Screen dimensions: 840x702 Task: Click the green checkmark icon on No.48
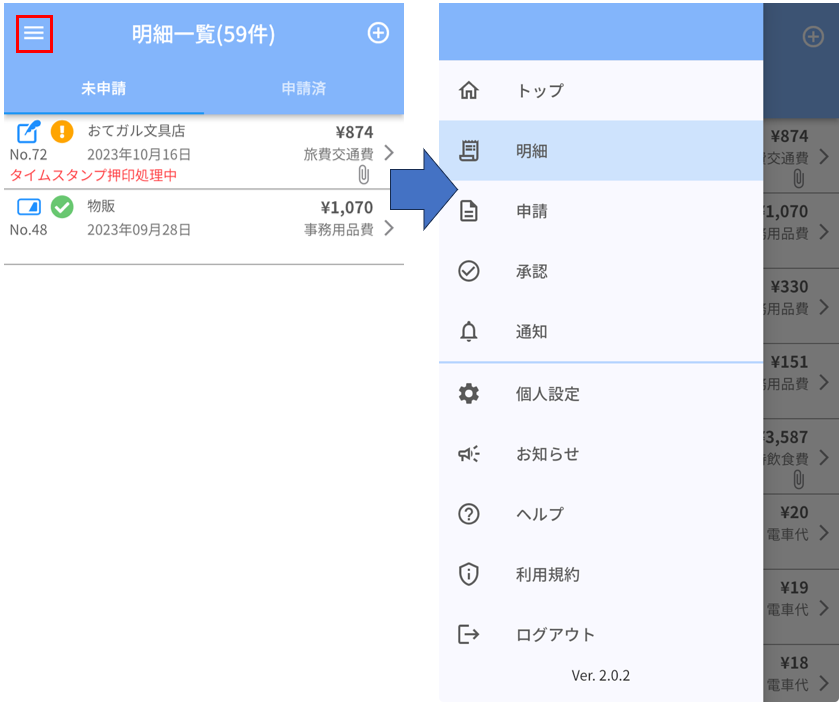tap(62, 207)
